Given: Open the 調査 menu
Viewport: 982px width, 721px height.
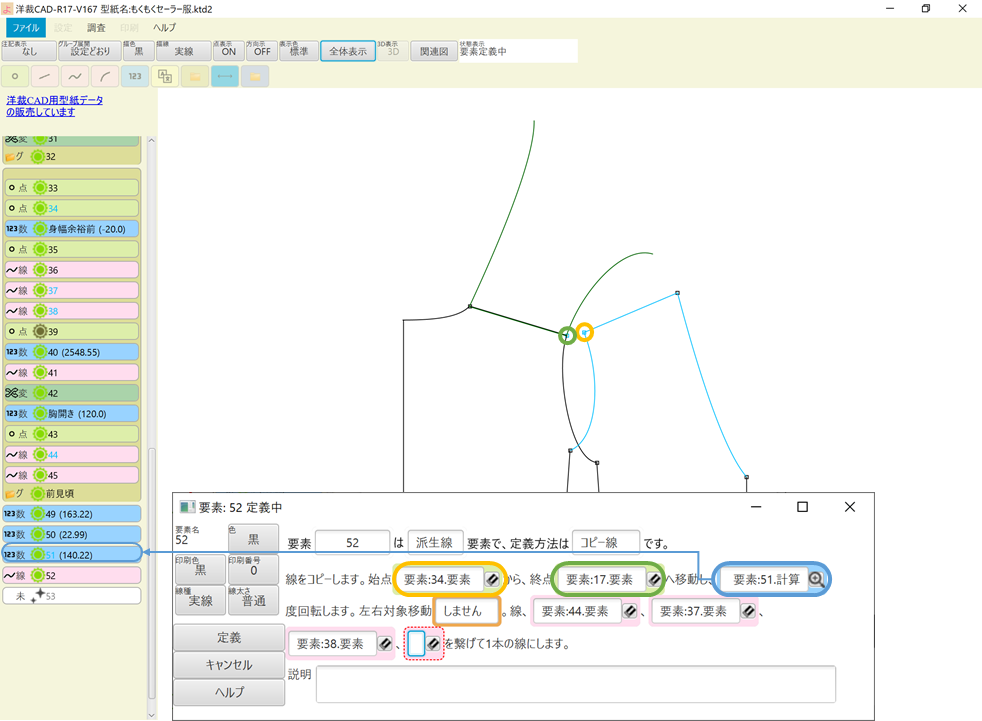Looking at the screenshot, I should 96,27.
